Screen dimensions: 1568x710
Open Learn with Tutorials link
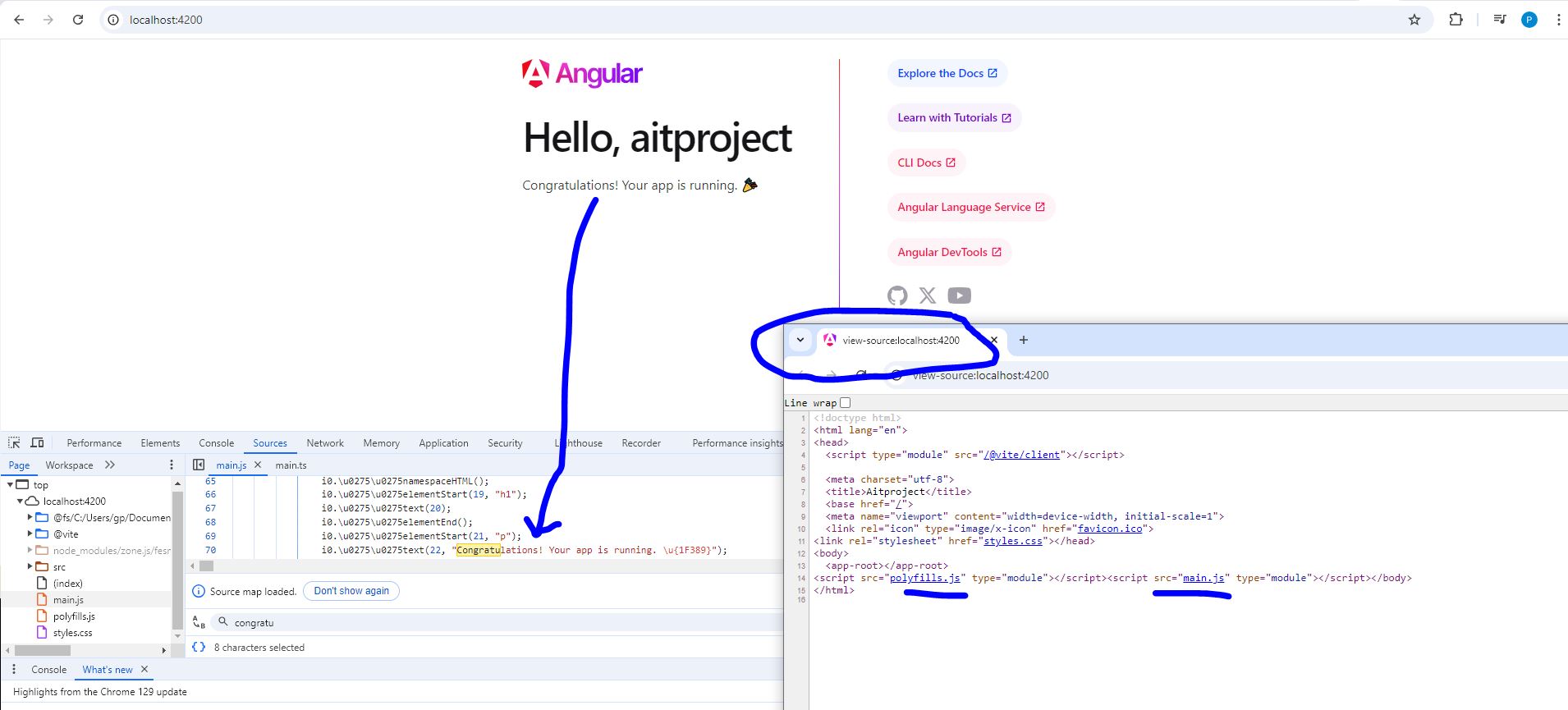954,117
